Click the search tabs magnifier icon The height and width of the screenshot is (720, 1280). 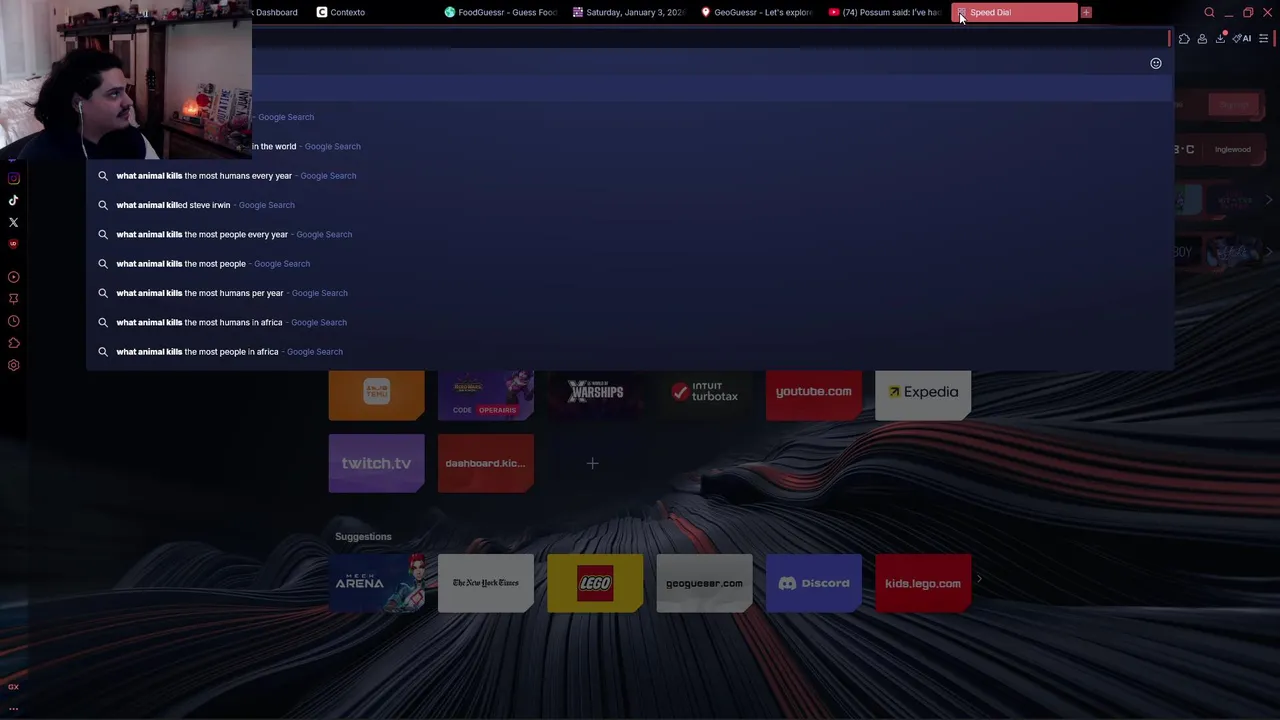click(x=1209, y=12)
